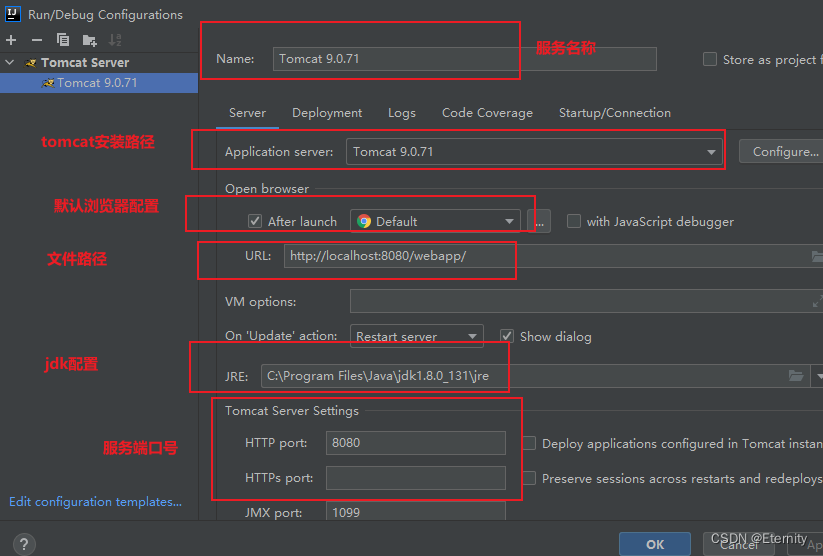Enable with JavaScript debugger checkbox
The height and width of the screenshot is (556, 823).
pos(574,221)
